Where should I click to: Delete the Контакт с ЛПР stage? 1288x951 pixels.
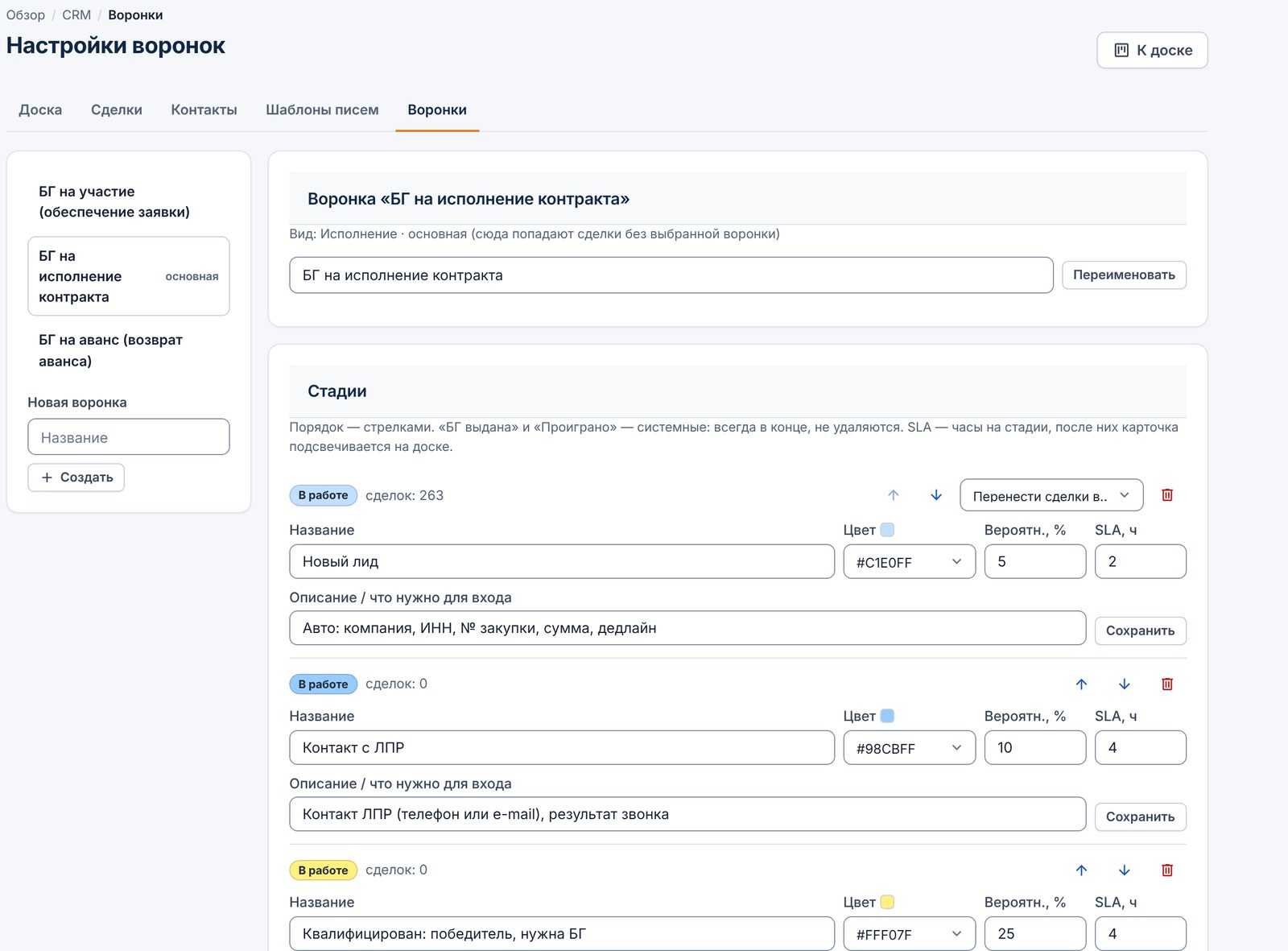point(1167,684)
